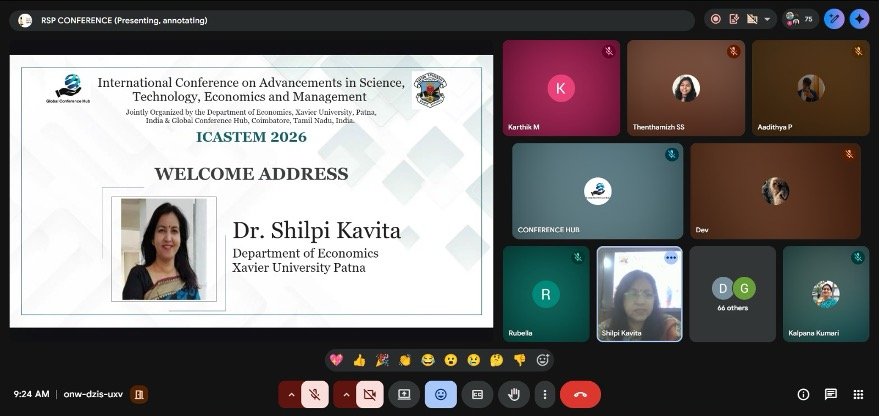Send the thinking face reaction
The image size is (880, 416).
coord(496,360)
